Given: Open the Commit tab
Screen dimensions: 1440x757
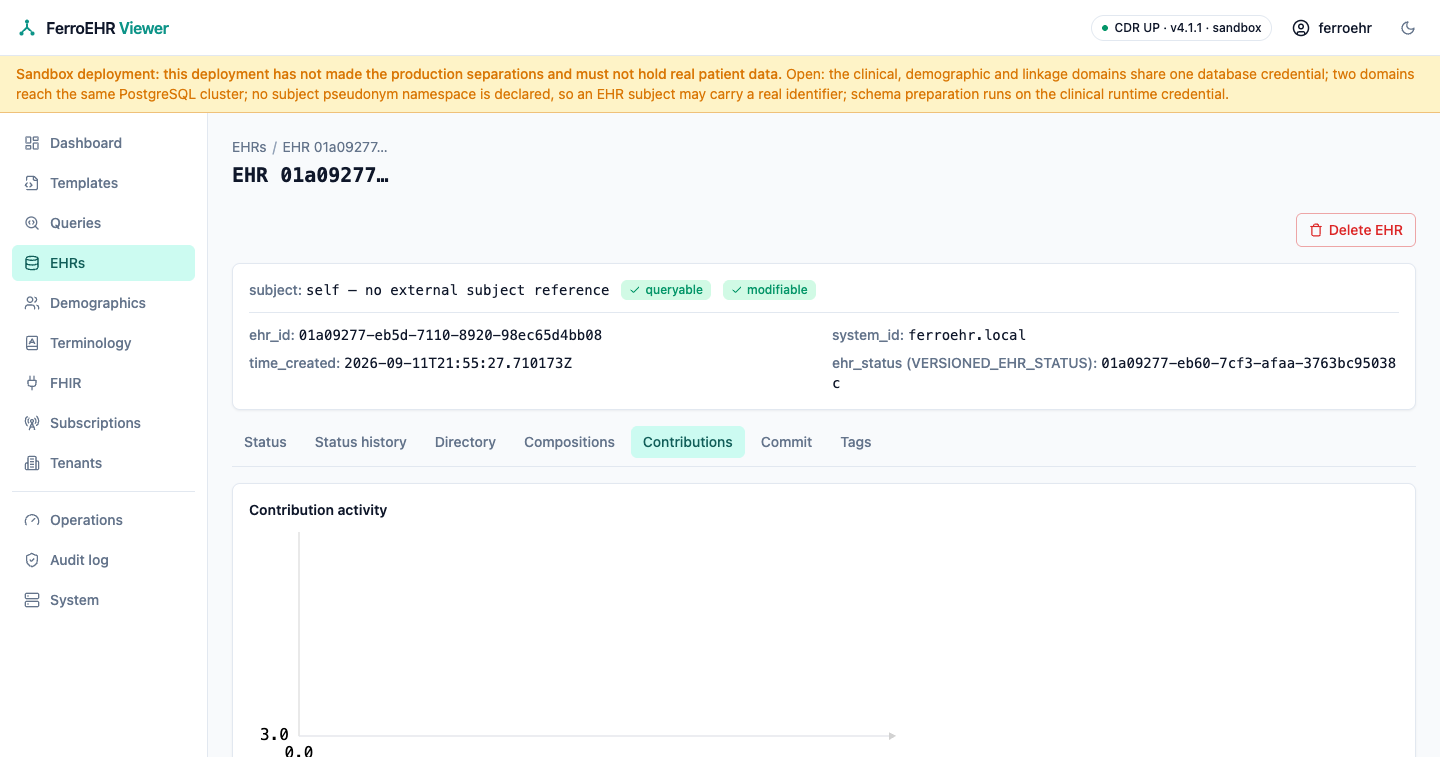Looking at the screenshot, I should [786, 442].
